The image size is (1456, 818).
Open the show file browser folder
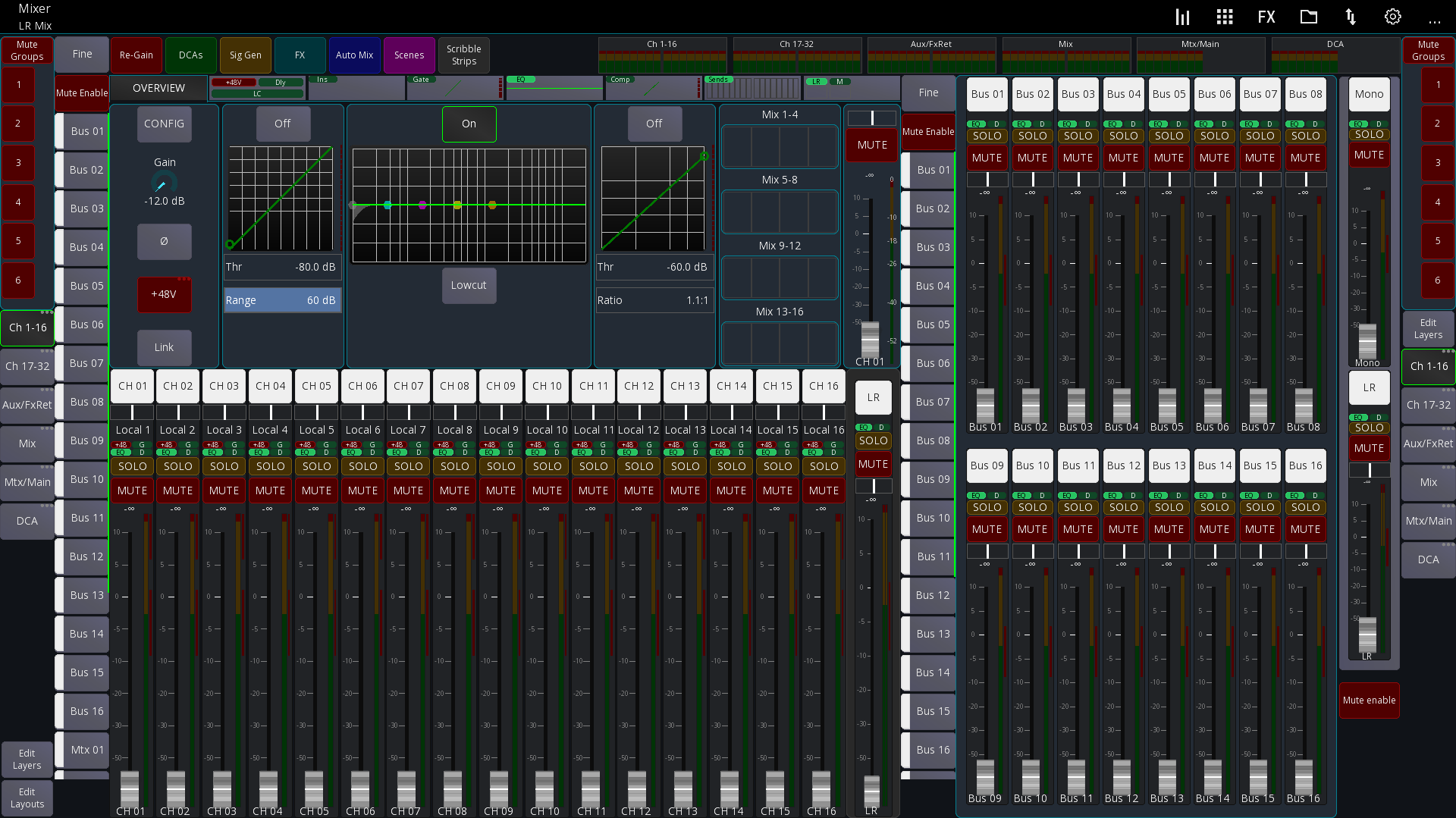click(1308, 17)
